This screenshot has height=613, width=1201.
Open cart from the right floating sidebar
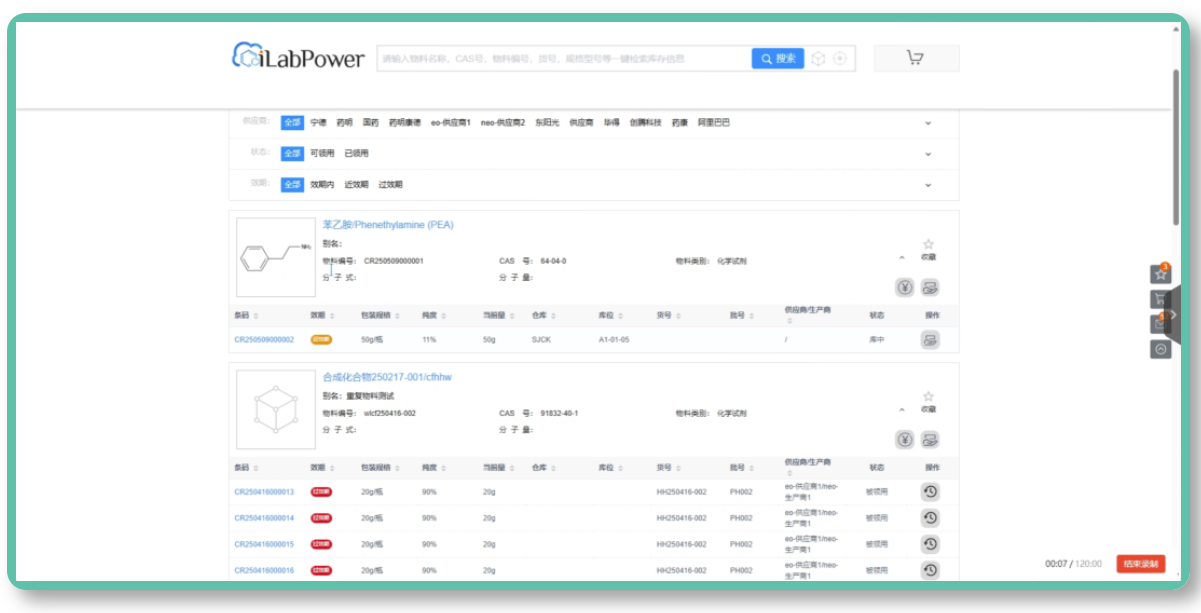tap(1160, 299)
